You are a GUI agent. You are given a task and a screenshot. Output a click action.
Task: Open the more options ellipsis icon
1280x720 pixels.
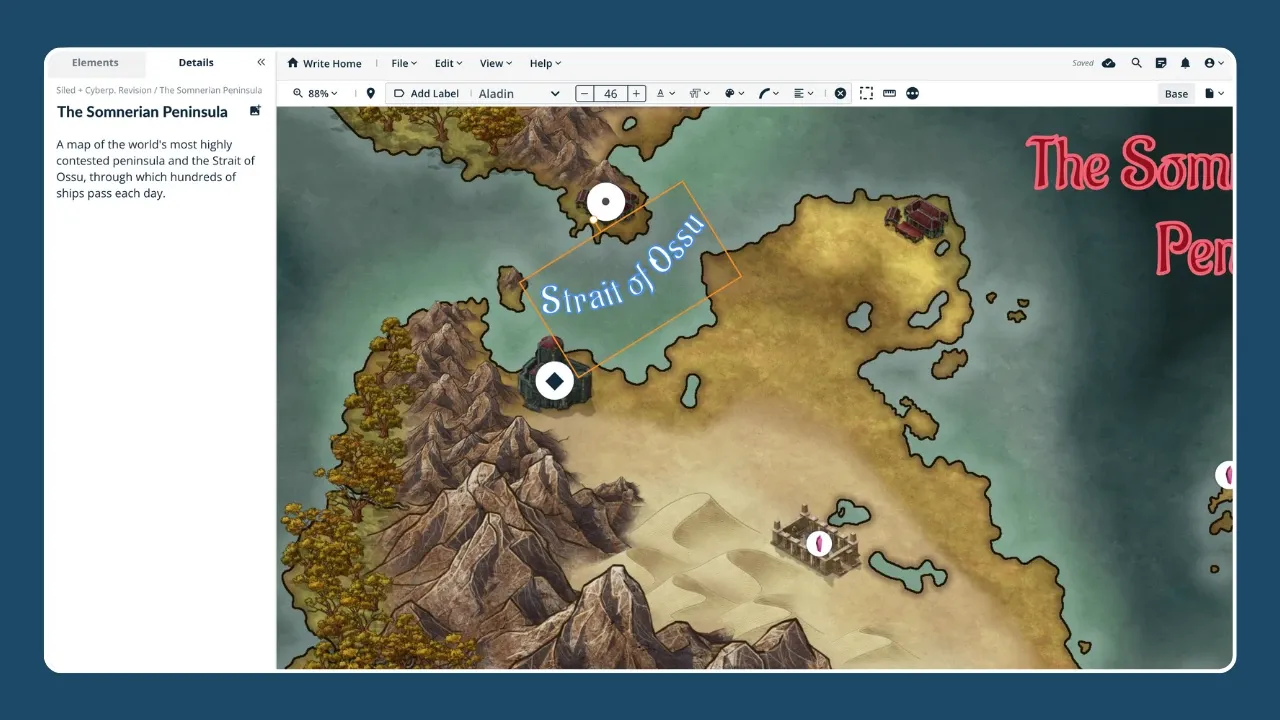pyautogui.click(x=912, y=93)
